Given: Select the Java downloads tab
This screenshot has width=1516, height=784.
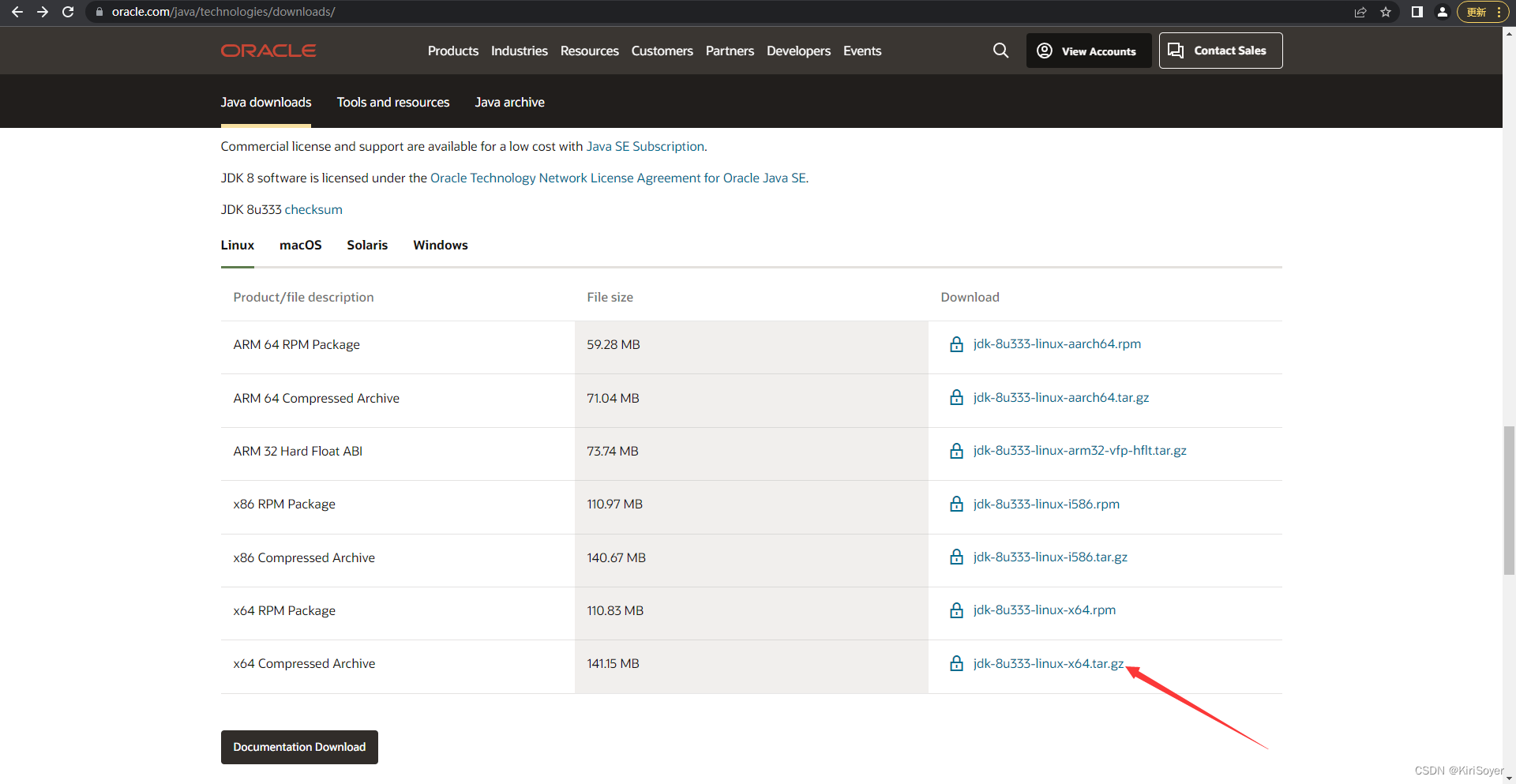Looking at the screenshot, I should pyautogui.click(x=266, y=103).
